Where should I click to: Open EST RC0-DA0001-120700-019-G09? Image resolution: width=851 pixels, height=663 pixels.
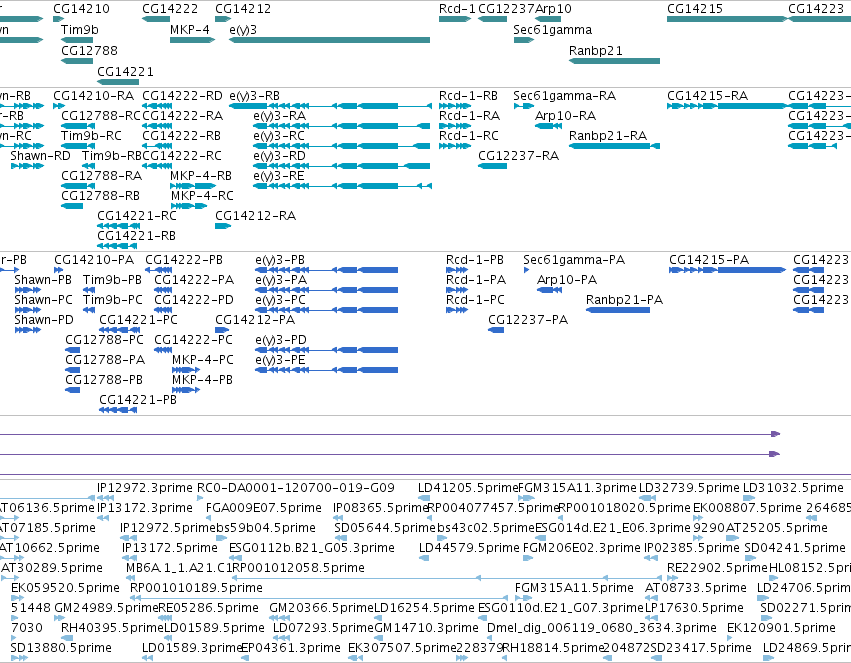(295, 488)
